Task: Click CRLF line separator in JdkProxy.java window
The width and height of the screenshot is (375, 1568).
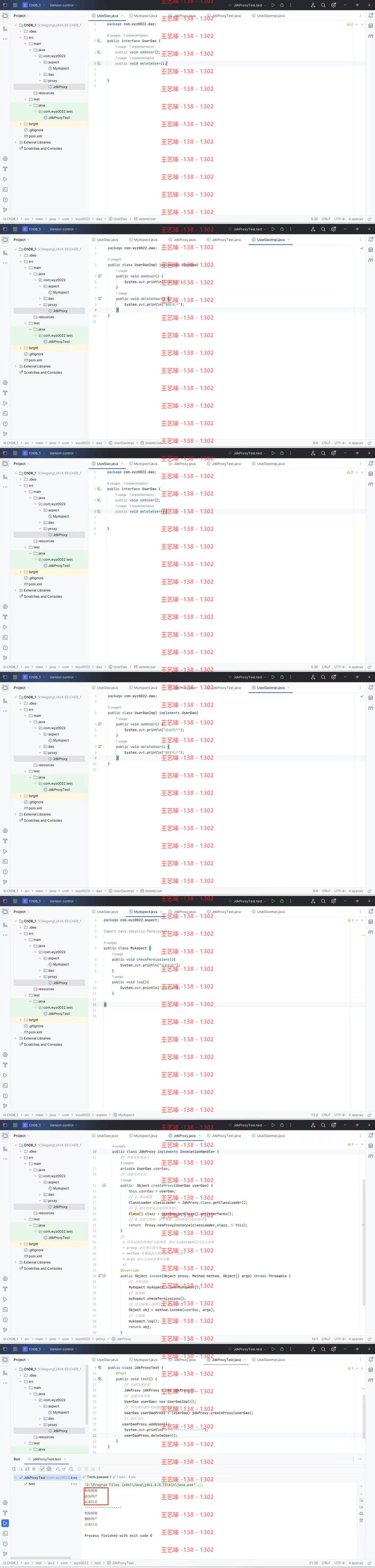Action: click(326, 1339)
